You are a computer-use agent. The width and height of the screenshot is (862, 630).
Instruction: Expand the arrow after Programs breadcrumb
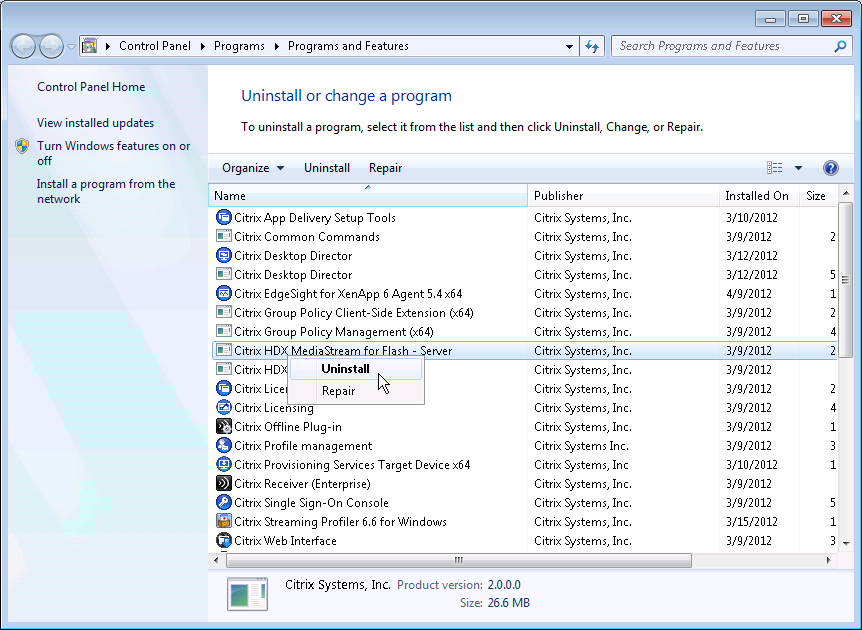coord(277,46)
